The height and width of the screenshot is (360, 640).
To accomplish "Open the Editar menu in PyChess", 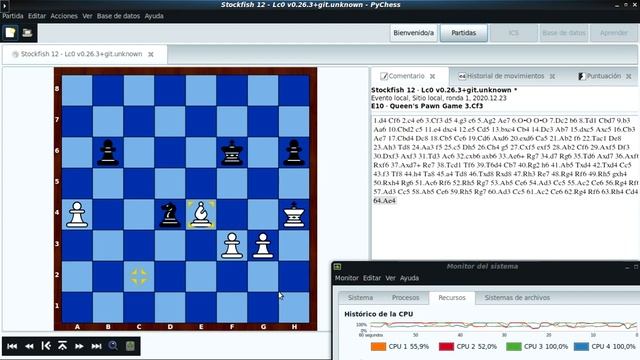I will point(37,16).
